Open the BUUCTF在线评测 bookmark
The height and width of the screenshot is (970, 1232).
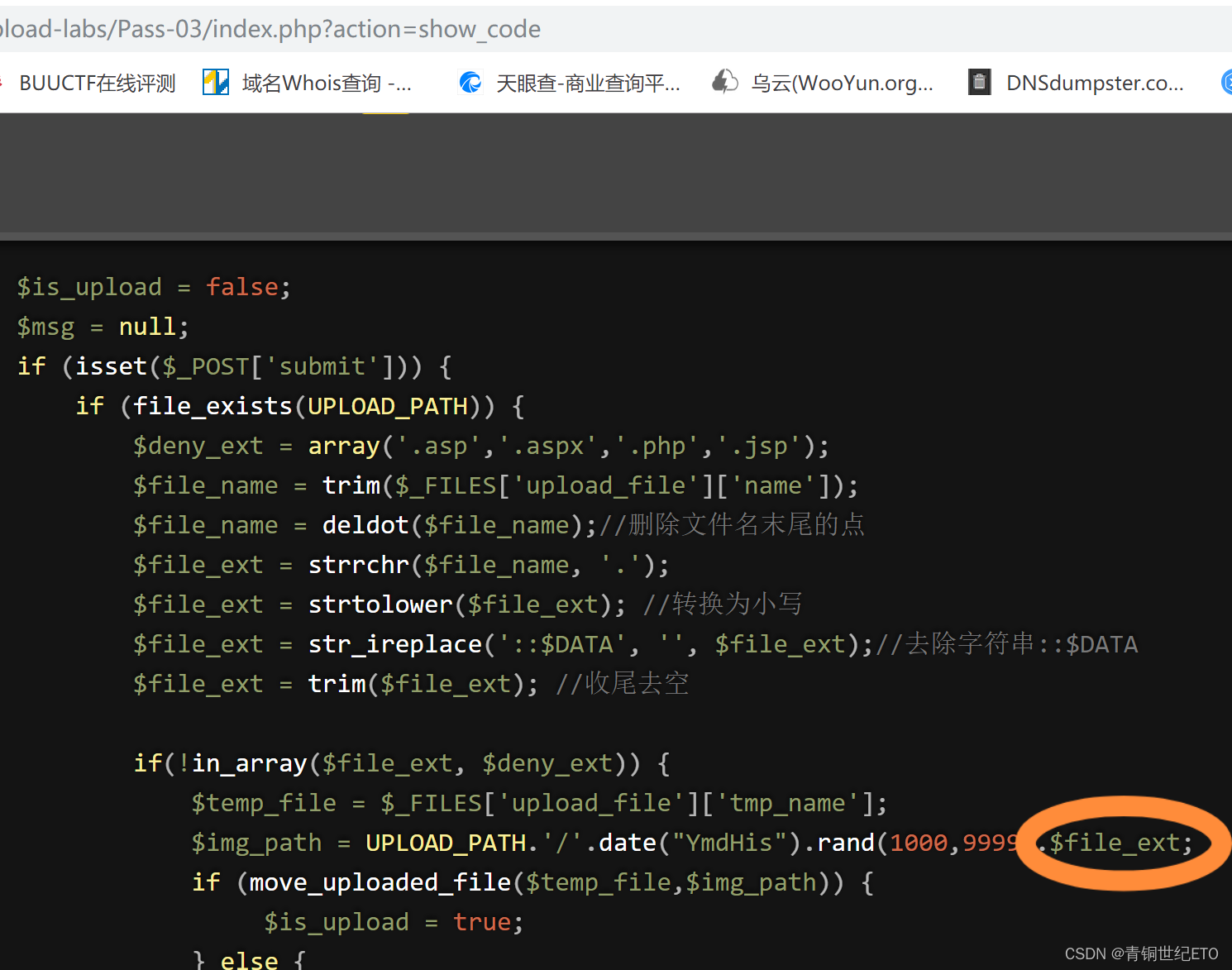(97, 83)
